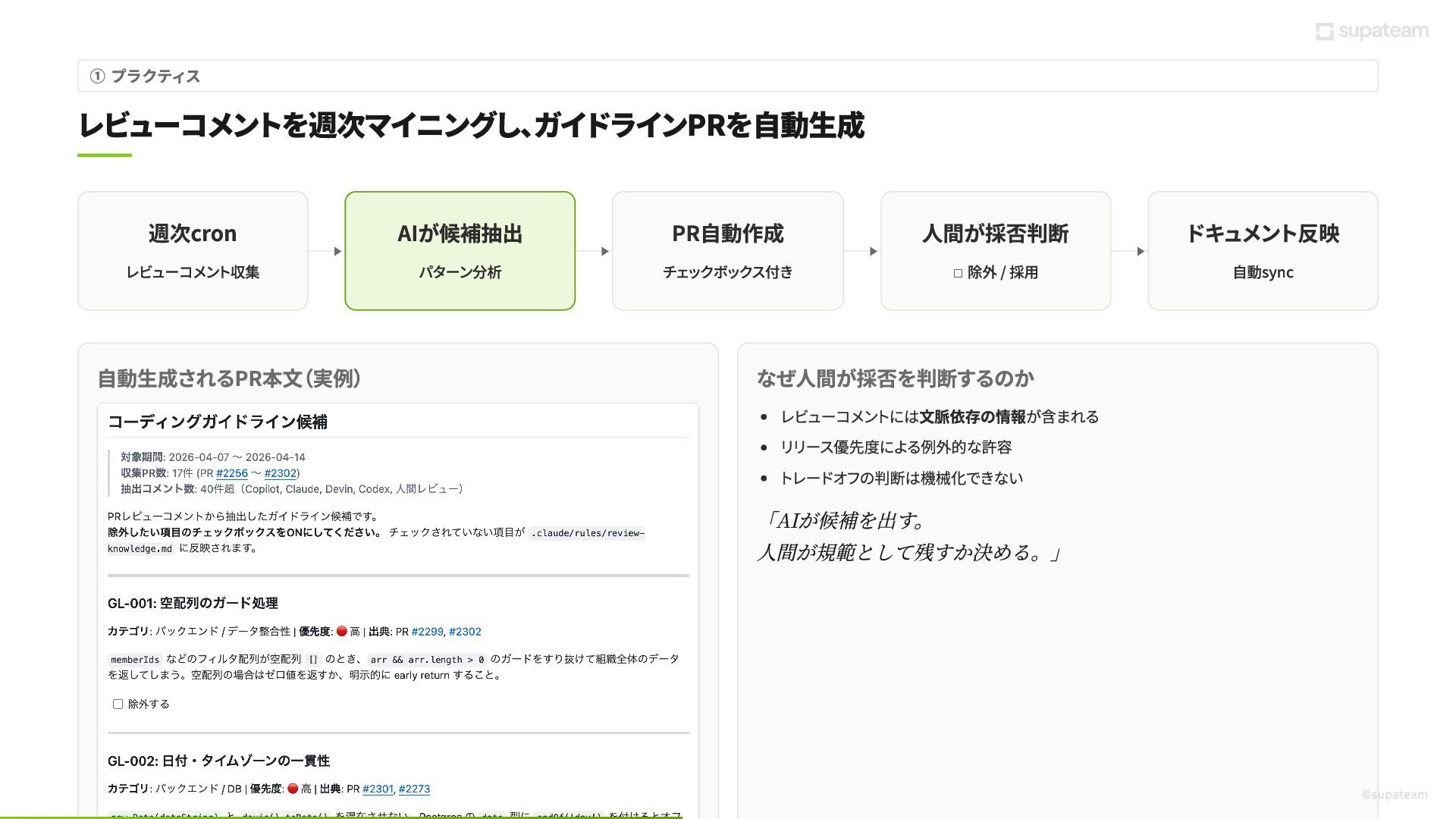Select the highlighted AIが候補抽出 step card
1456x819 pixels.
pos(460,251)
